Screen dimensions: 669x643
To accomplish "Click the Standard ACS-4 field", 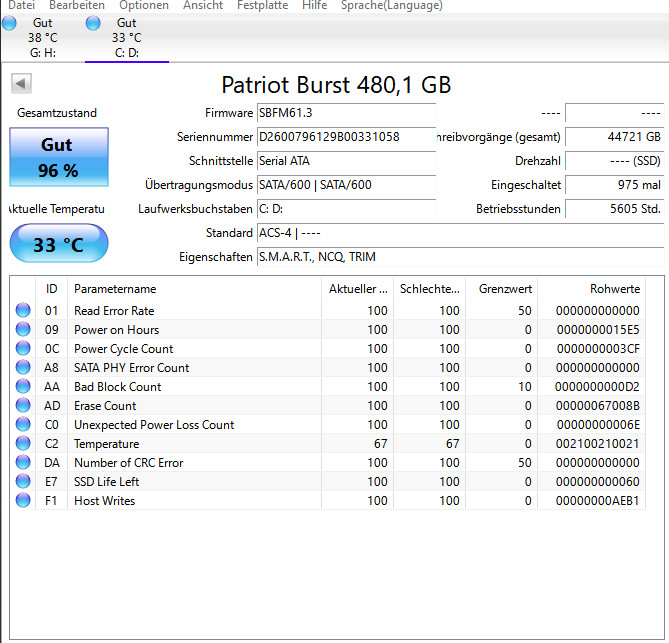I will (460, 233).
